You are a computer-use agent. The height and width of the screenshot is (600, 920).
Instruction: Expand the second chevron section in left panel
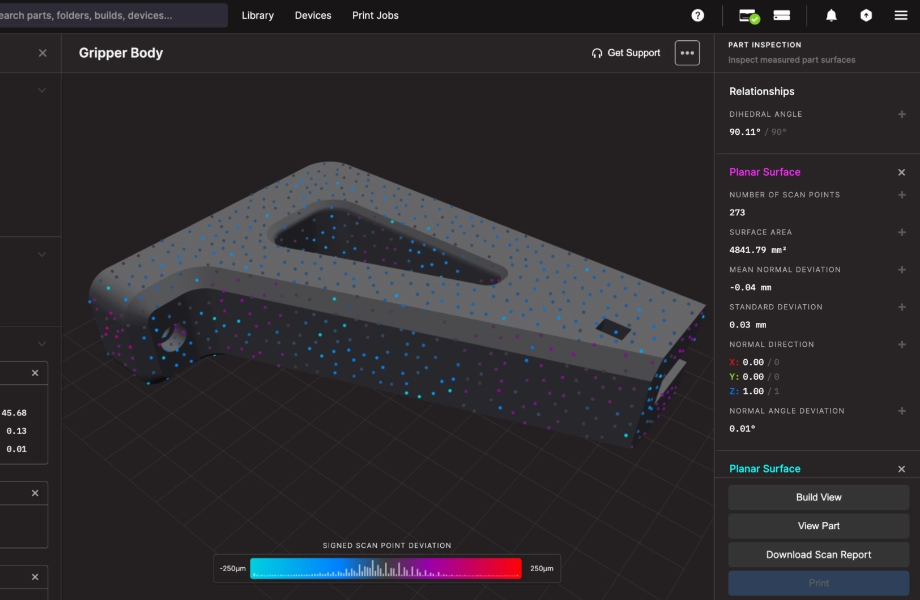[42, 254]
